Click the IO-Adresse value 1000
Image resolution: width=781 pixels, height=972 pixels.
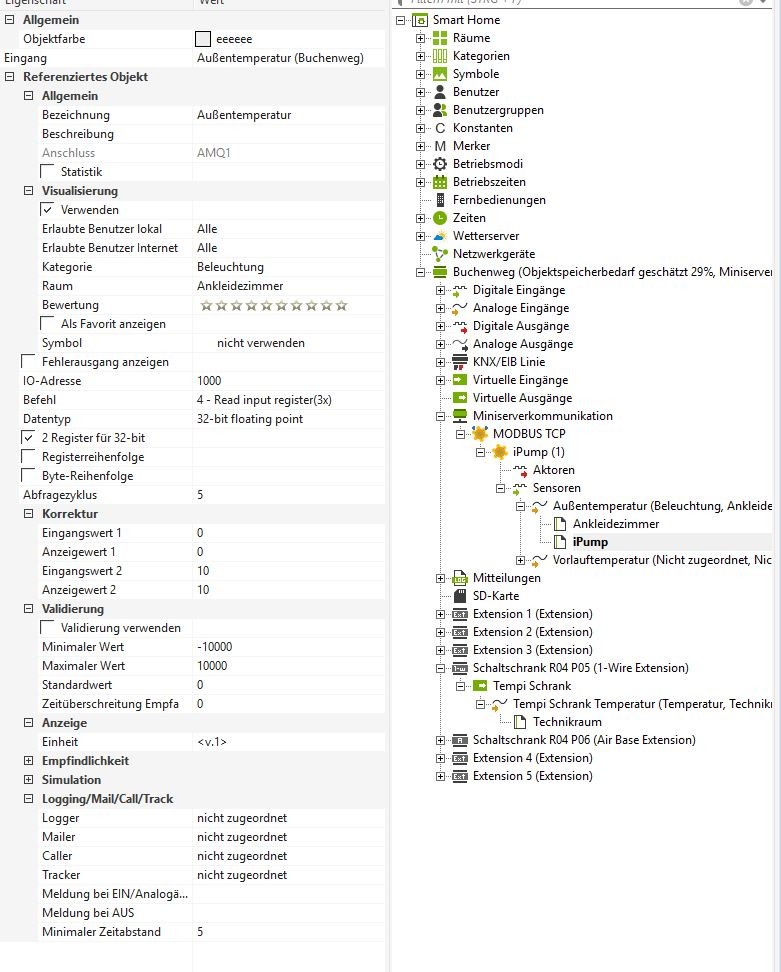tap(288, 381)
